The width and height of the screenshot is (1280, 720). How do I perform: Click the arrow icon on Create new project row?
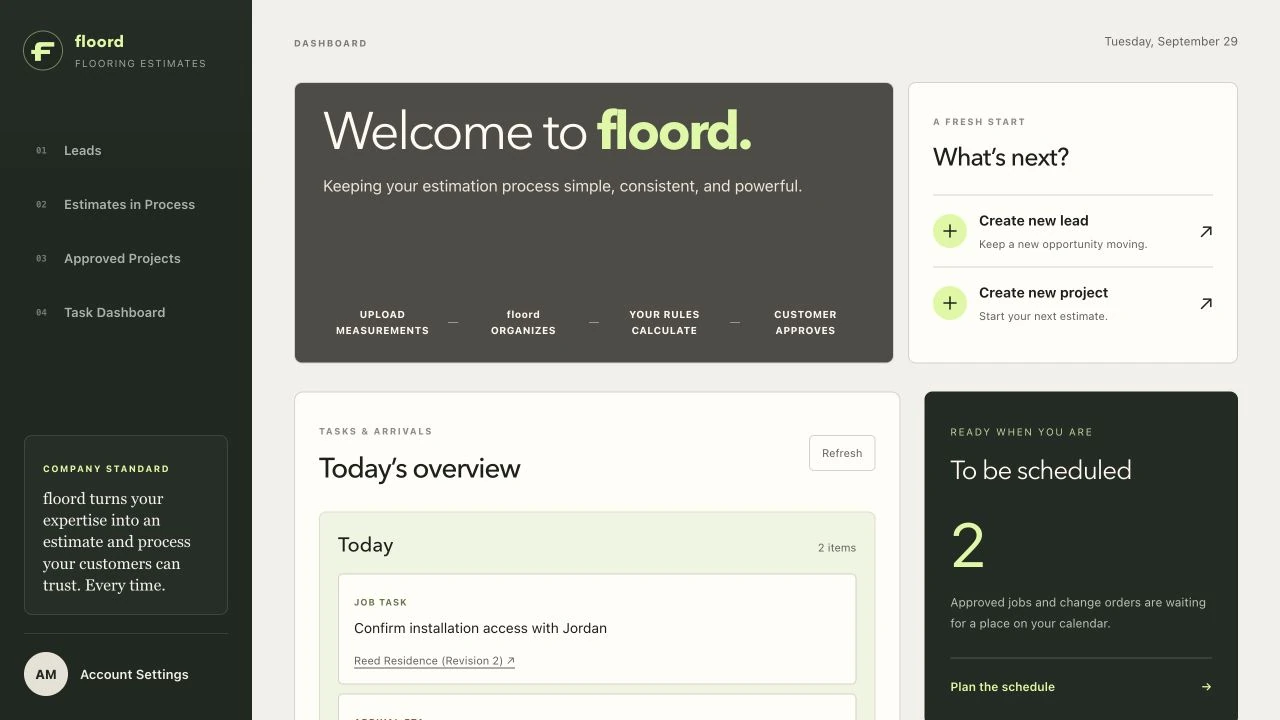pos(1206,303)
